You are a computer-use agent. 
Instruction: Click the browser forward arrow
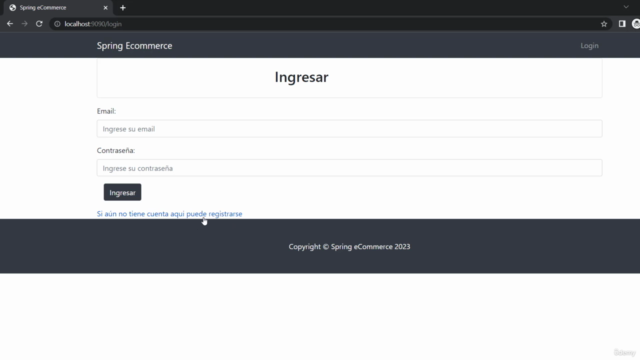pos(24,24)
